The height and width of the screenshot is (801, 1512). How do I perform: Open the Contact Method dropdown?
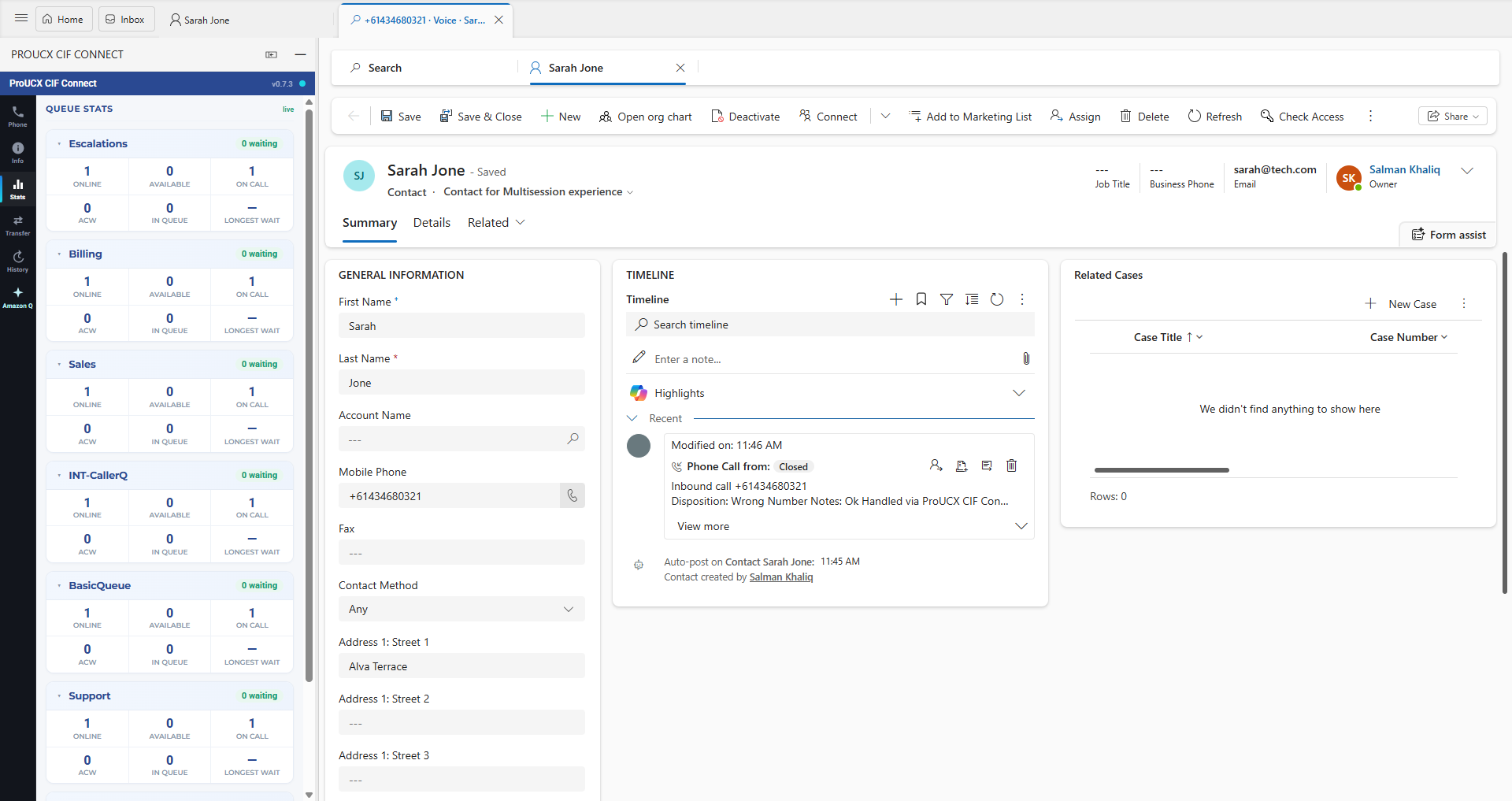point(461,609)
